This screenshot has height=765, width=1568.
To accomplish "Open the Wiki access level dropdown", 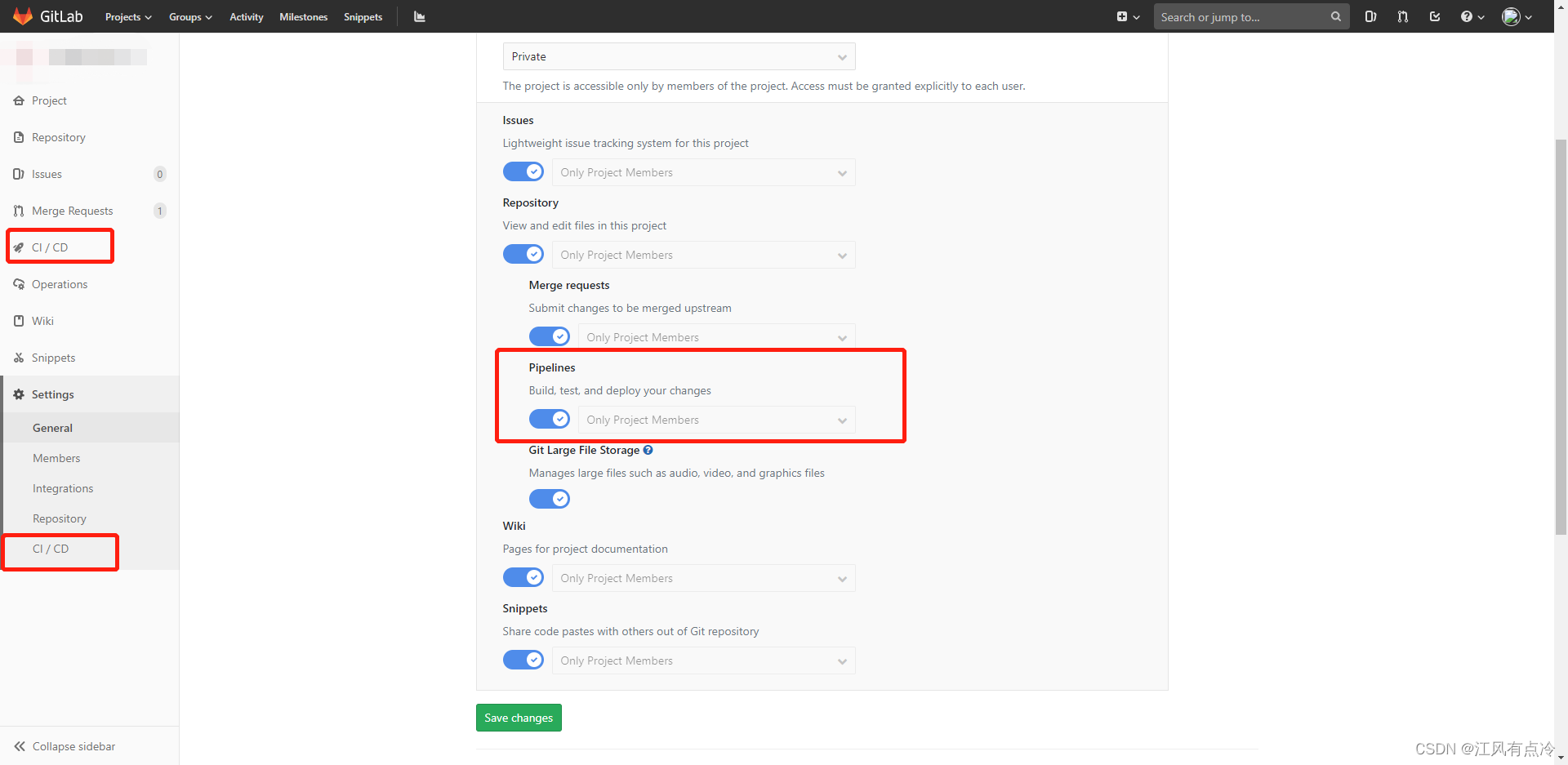I will point(704,578).
